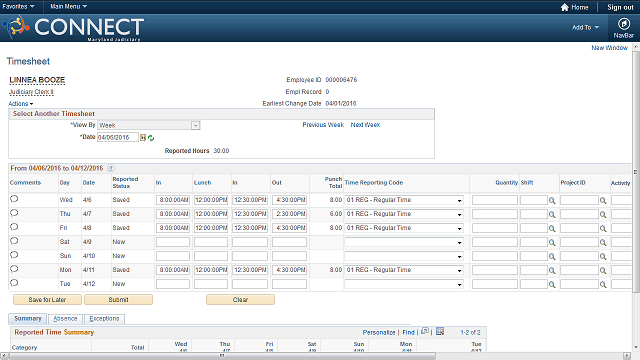Click Fri 4/8 second In time field
Image resolution: width=640 pixels, height=360 pixels.
pyautogui.click(x=250, y=228)
